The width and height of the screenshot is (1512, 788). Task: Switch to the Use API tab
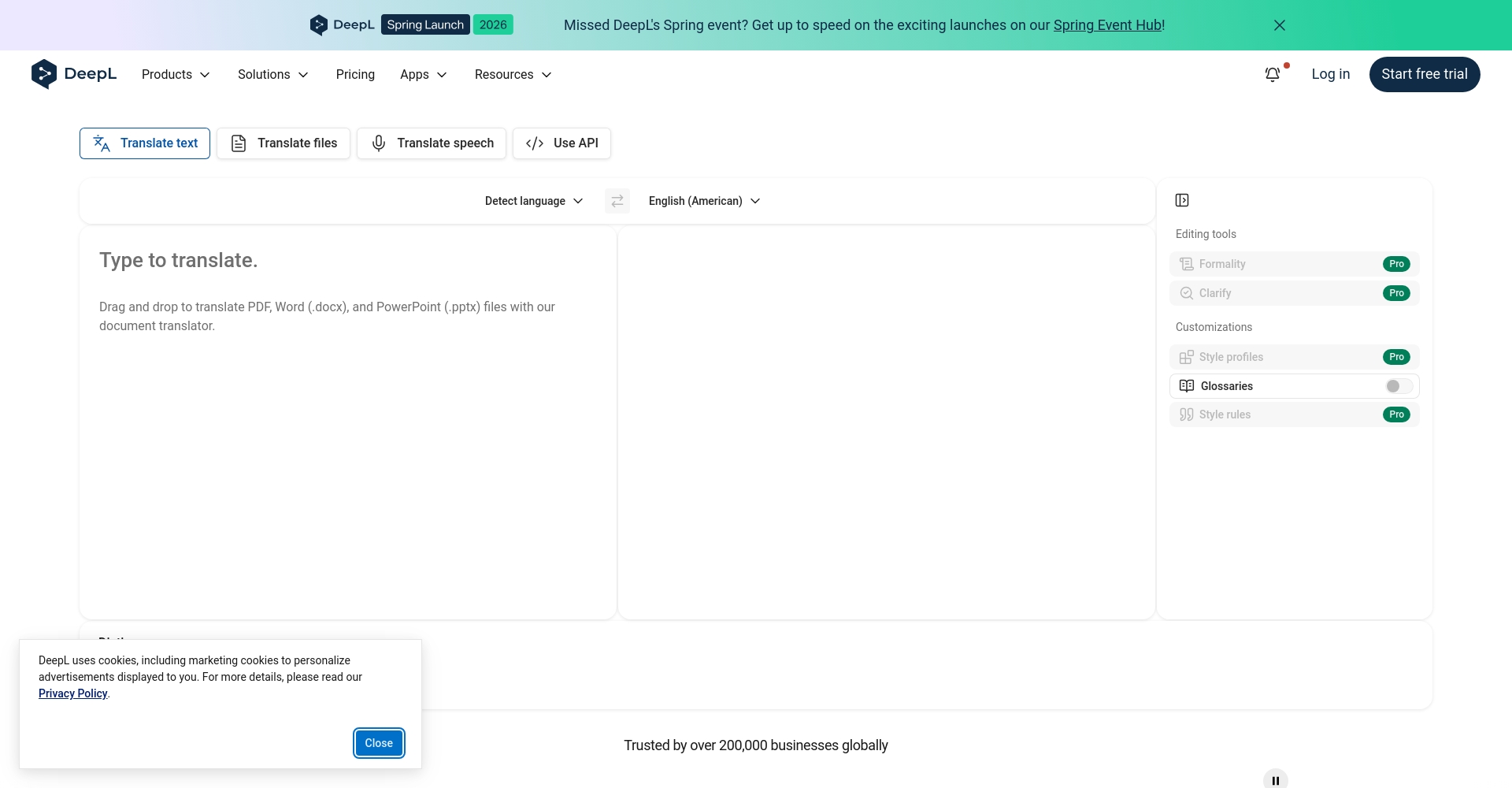[561, 143]
